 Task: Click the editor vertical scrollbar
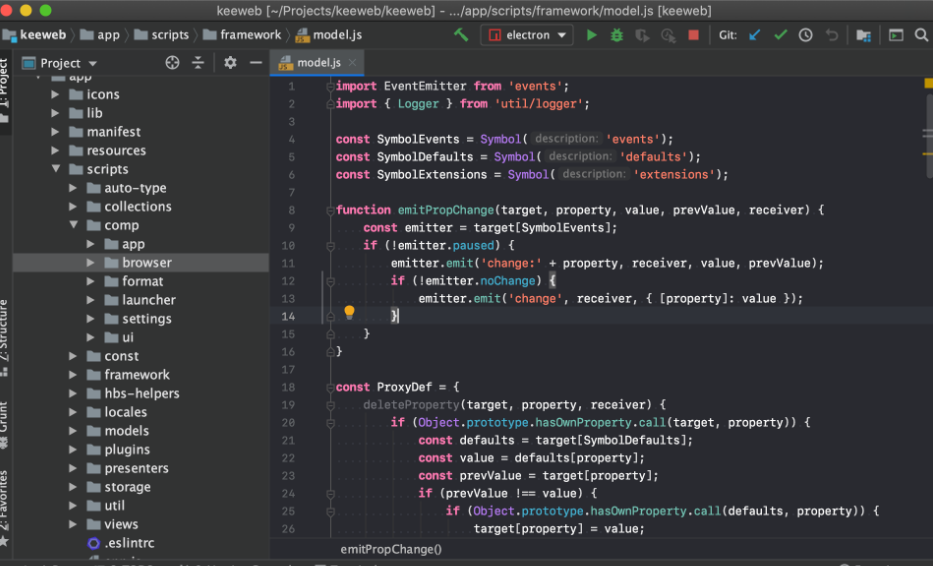[x=929, y=137]
